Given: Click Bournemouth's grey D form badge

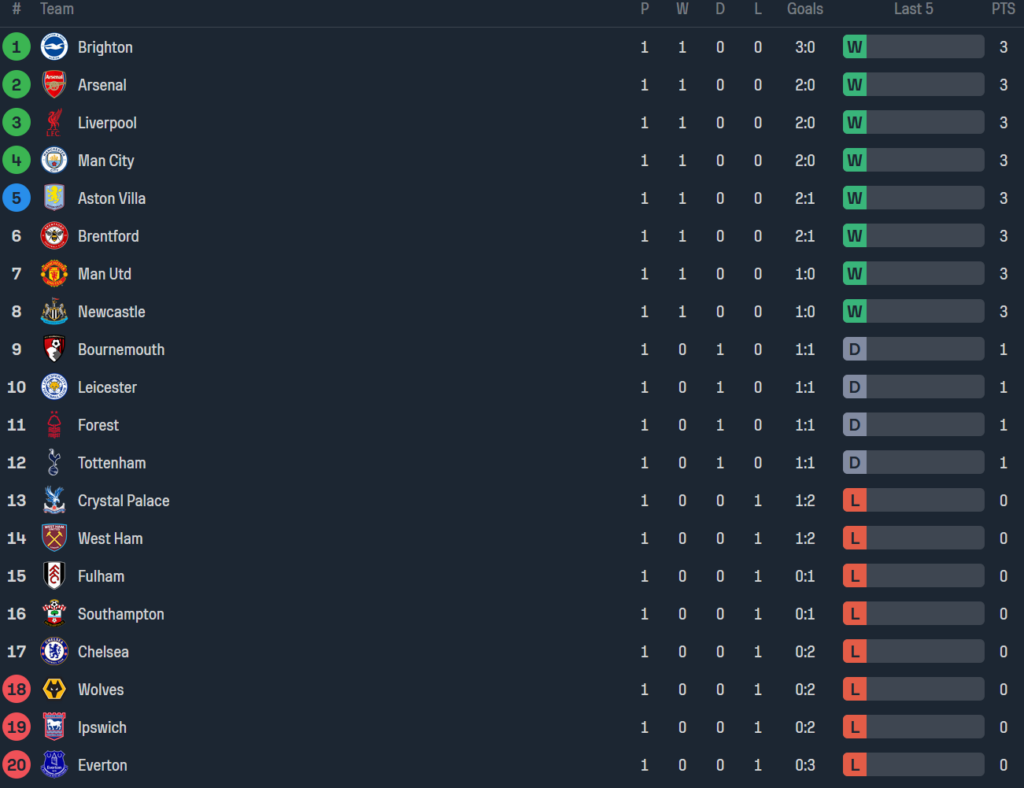Looking at the screenshot, I should pyautogui.click(x=855, y=350).
